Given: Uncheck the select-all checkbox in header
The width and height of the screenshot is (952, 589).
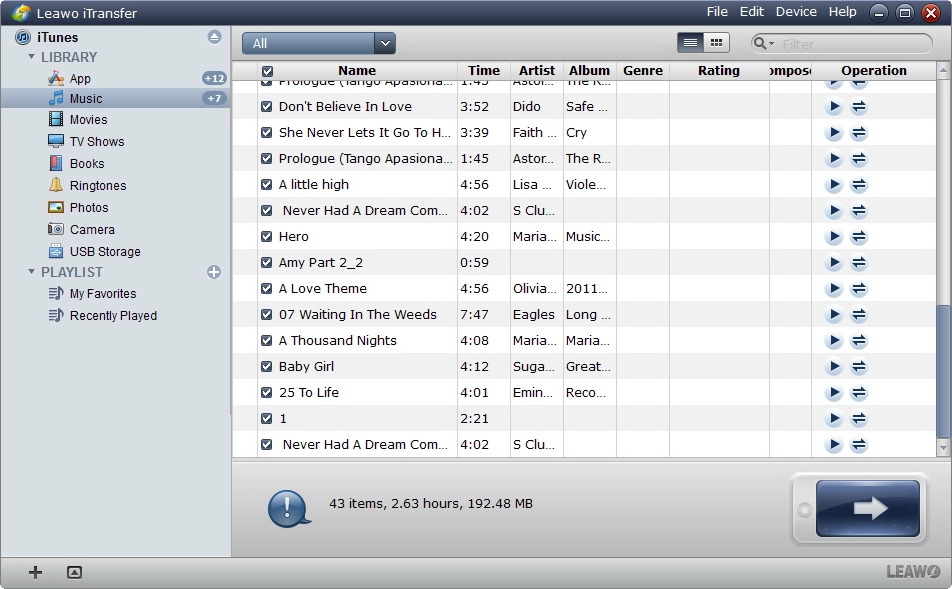Looking at the screenshot, I should click(266, 70).
